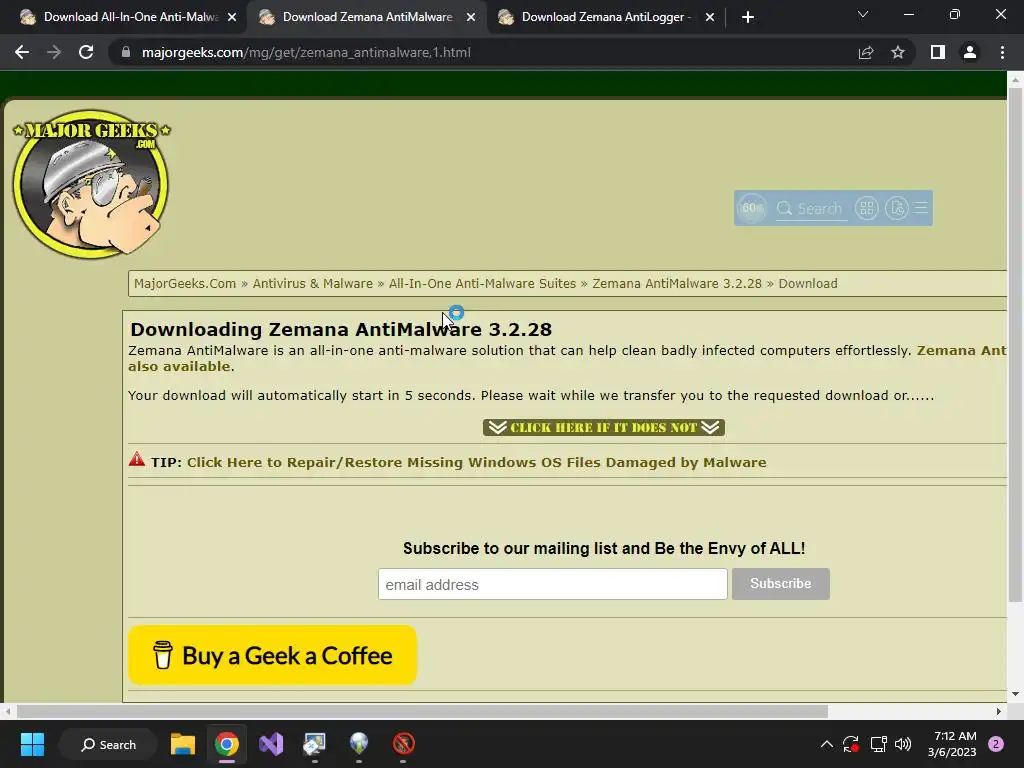Open the grid icon in floating toolbar

click(x=867, y=208)
